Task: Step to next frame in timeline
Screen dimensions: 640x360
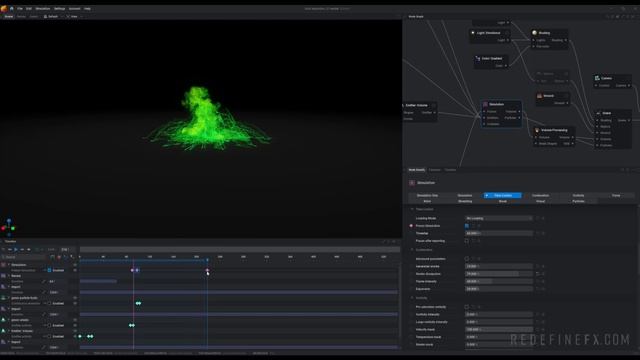Action: tap(22, 249)
